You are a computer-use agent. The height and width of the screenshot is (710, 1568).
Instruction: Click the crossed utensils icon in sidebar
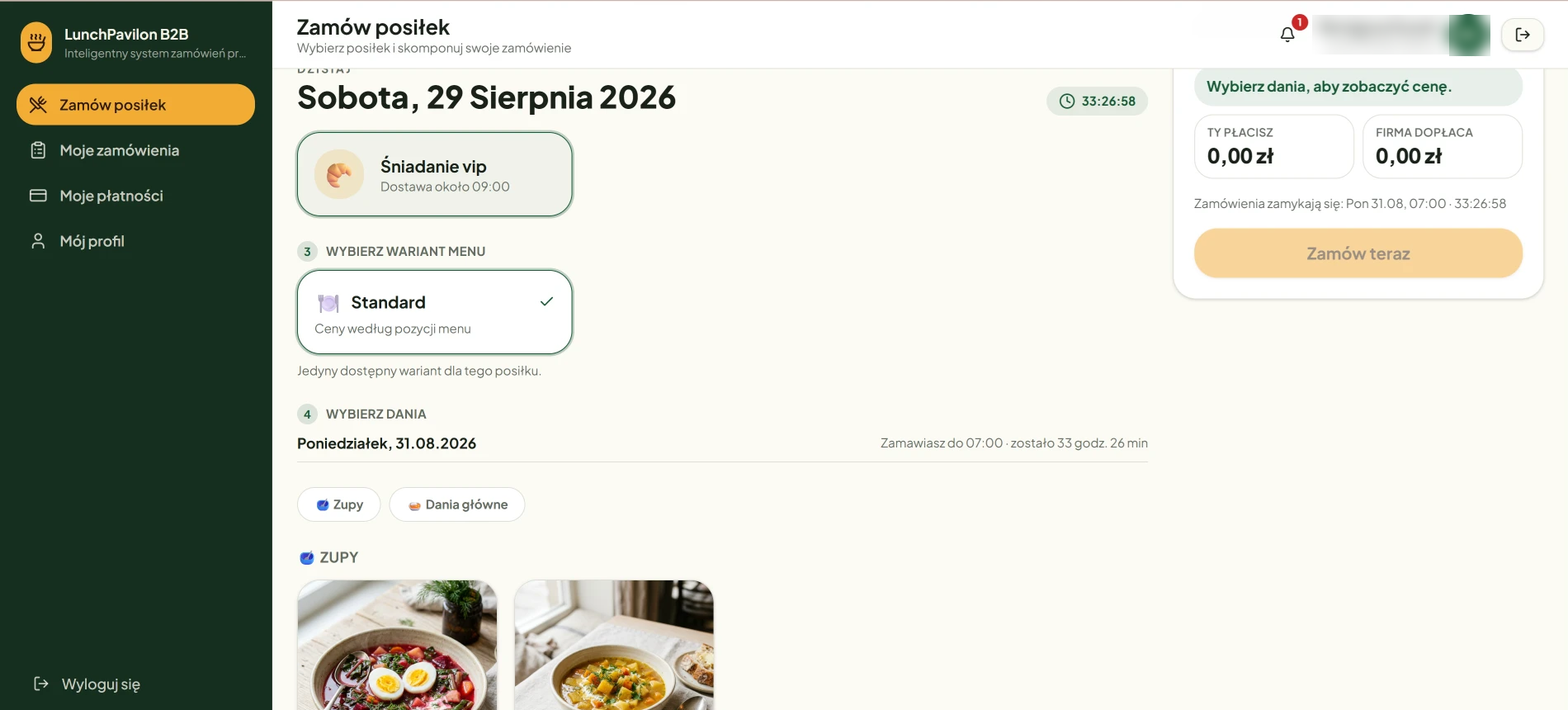click(x=38, y=105)
